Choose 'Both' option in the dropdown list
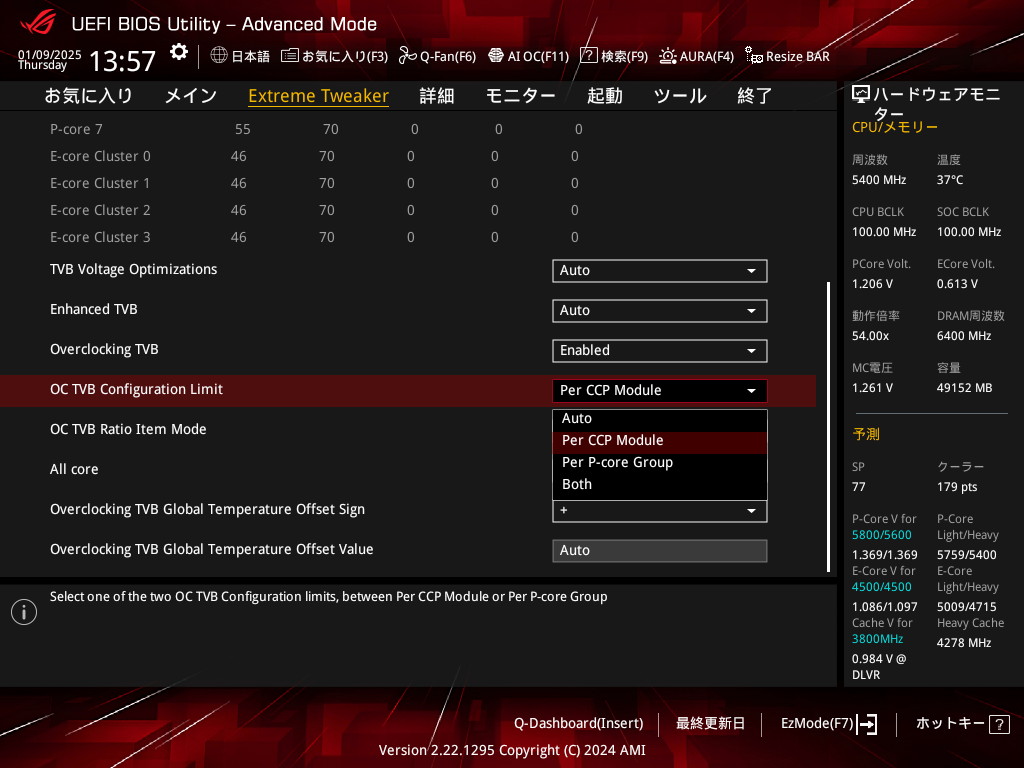The image size is (1024, 768). click(577, 484)
